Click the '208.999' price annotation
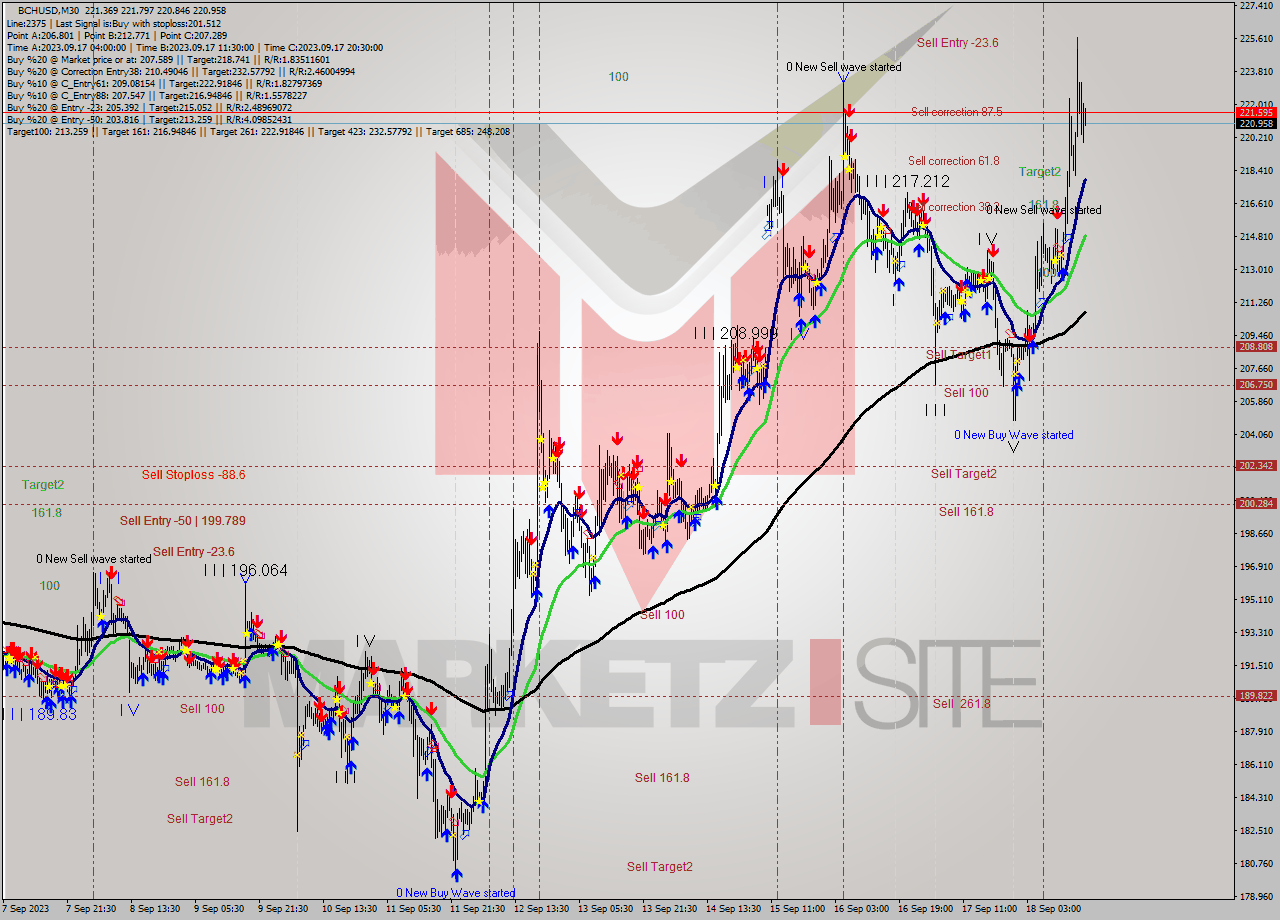 (749, 332)
